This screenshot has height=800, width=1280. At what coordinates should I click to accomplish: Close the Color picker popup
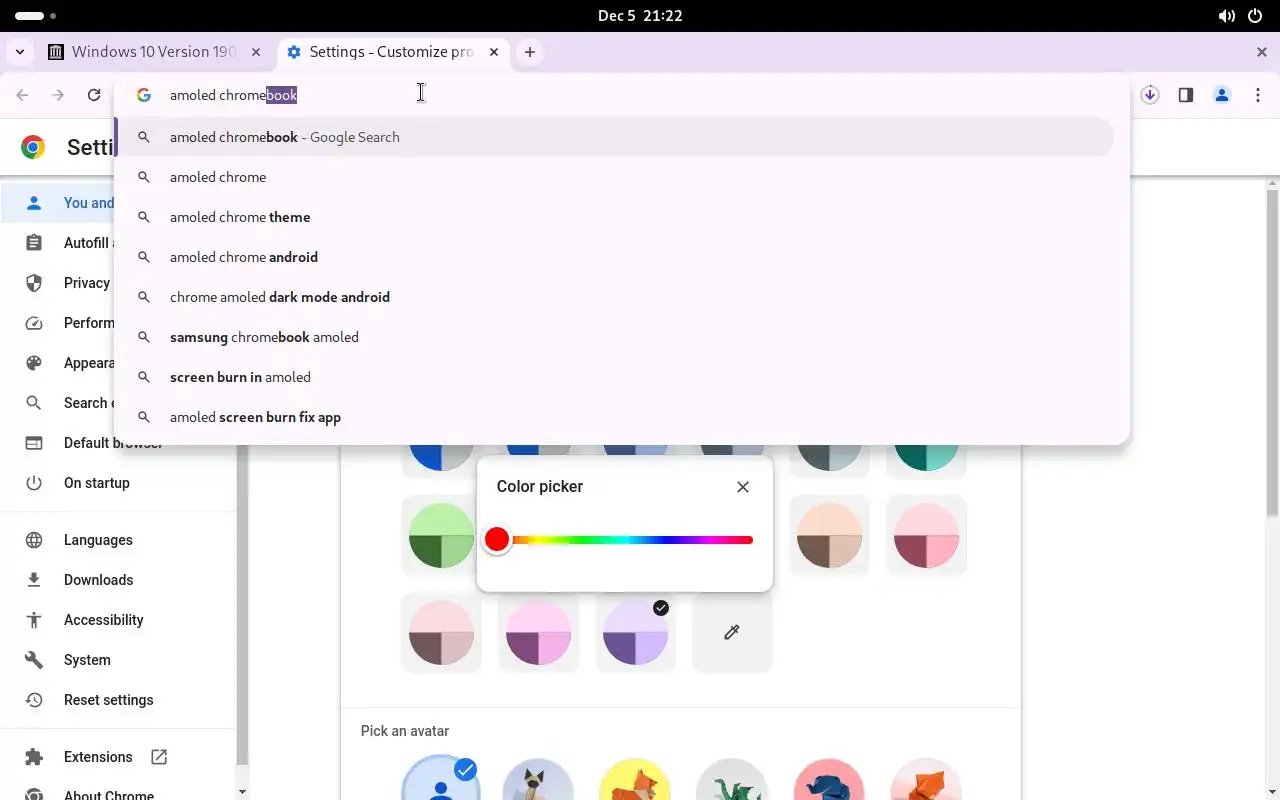click(743, 487)
